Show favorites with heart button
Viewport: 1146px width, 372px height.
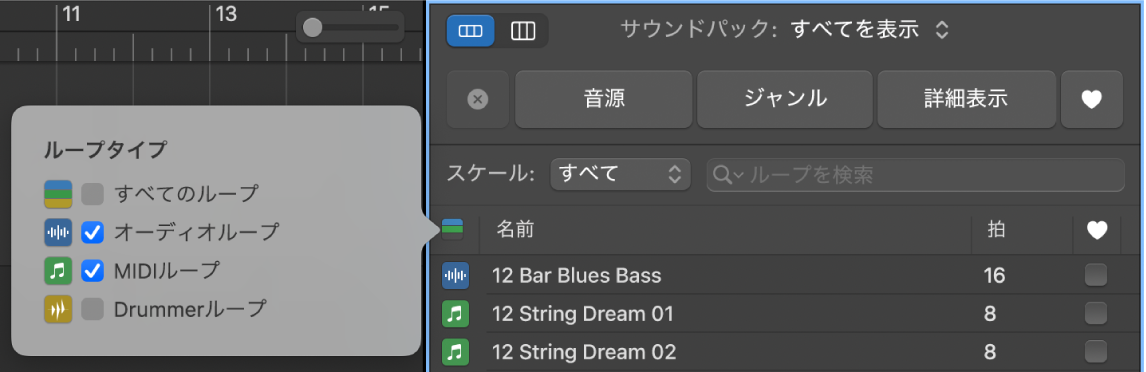[1091, 99]
